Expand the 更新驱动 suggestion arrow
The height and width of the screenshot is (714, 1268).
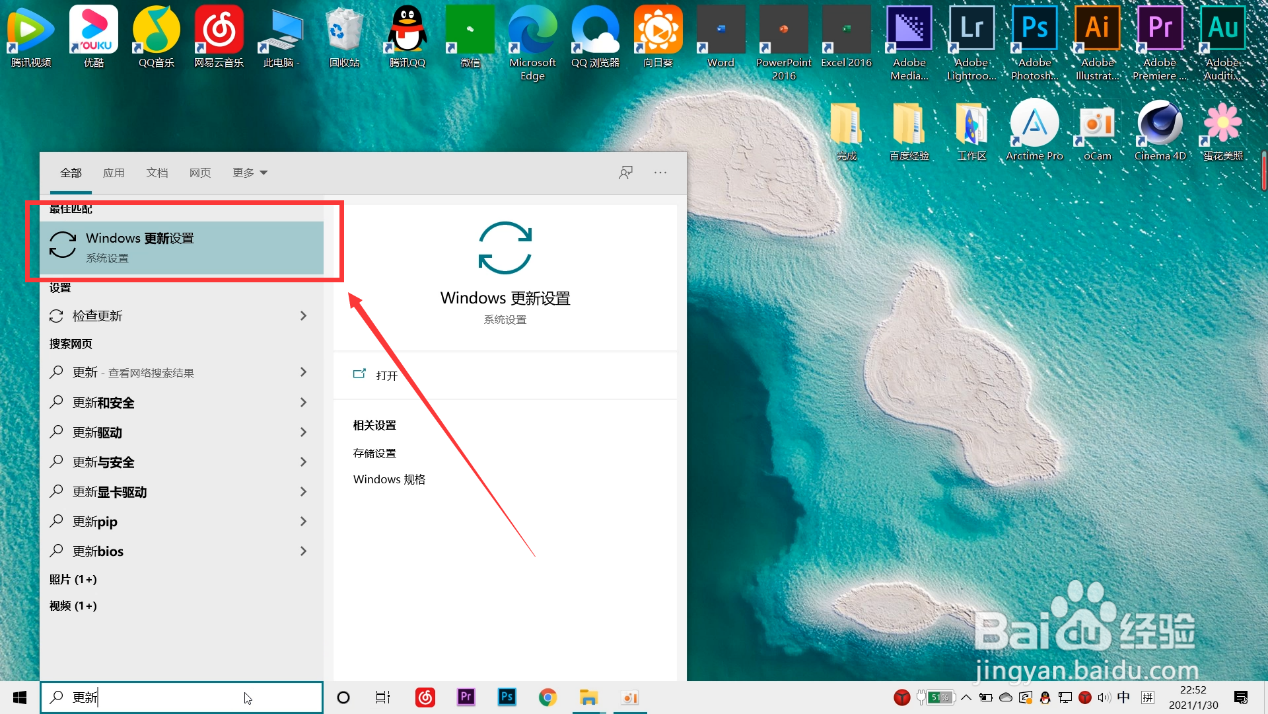coord(303,432)
